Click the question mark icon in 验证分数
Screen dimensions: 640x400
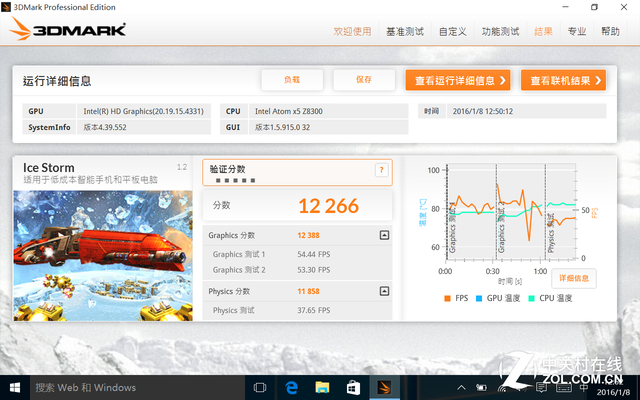[381, 170]
